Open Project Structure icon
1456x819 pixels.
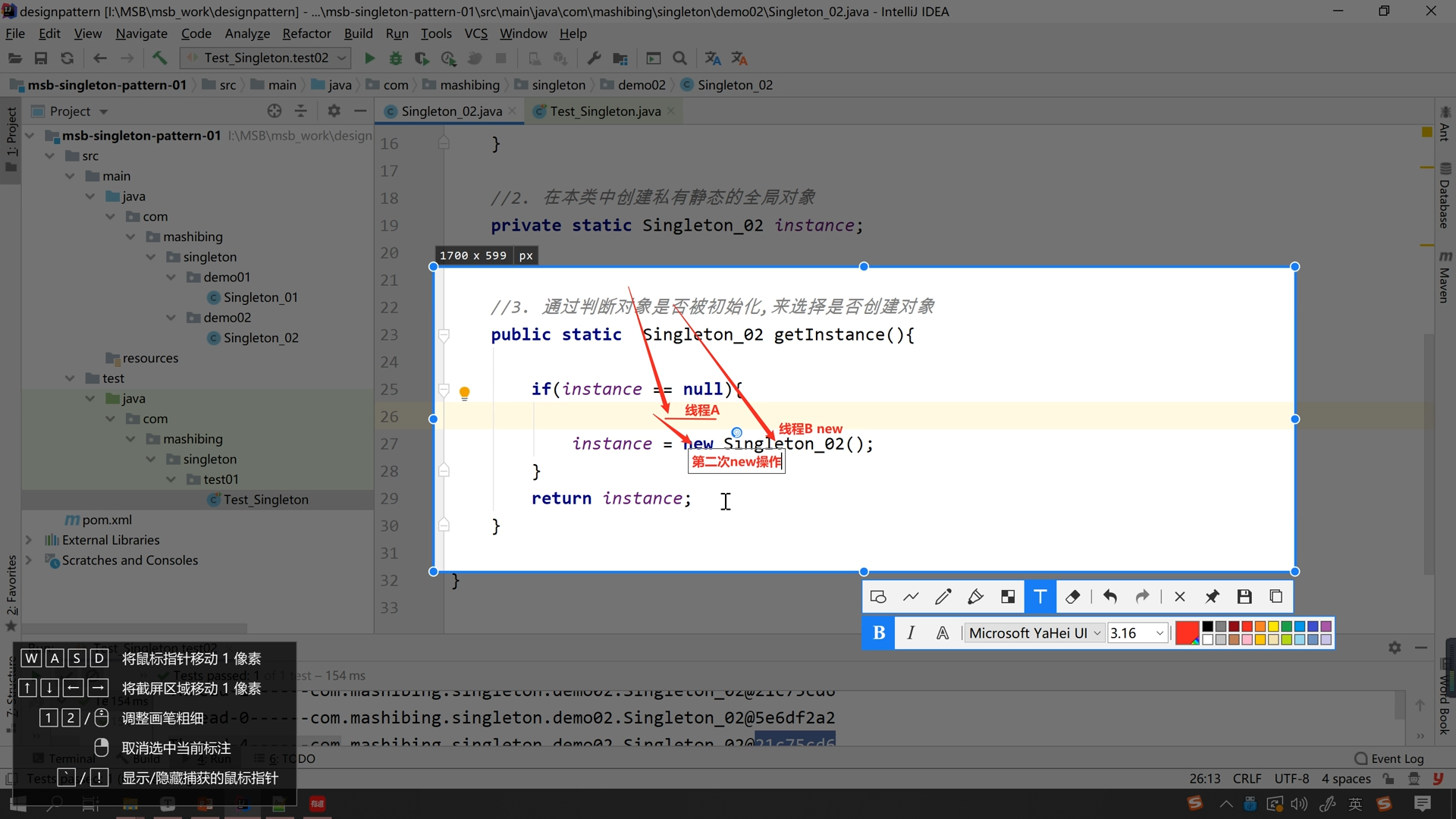click(620, 58)
